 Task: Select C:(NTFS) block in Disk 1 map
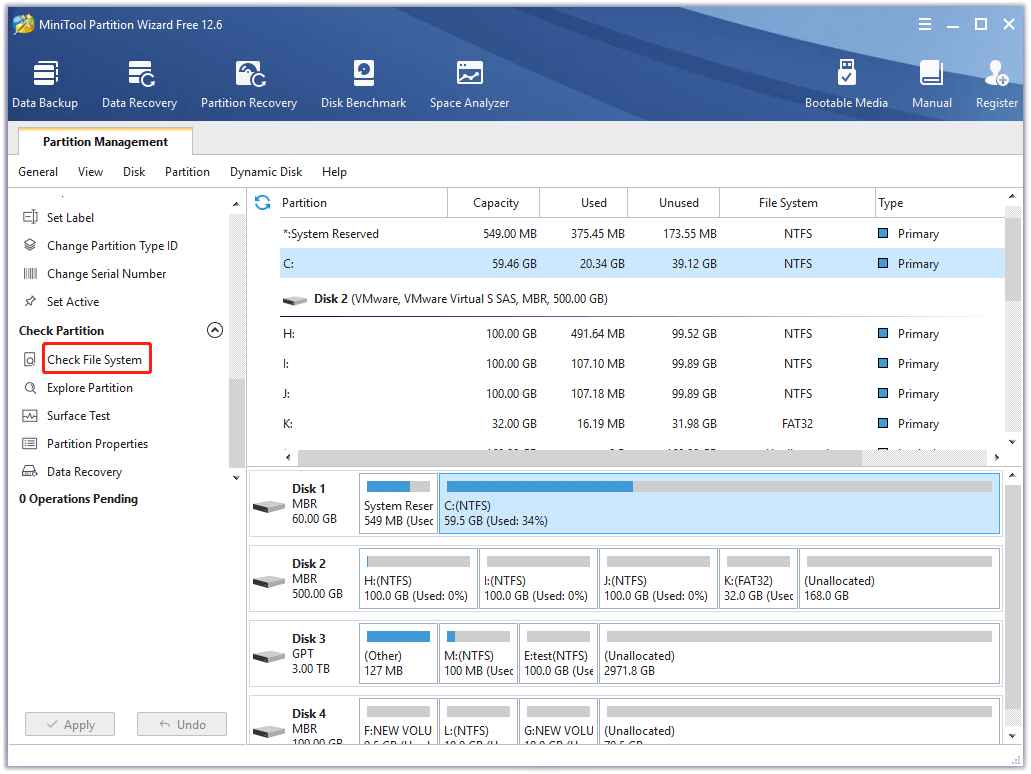click(719, 504)
